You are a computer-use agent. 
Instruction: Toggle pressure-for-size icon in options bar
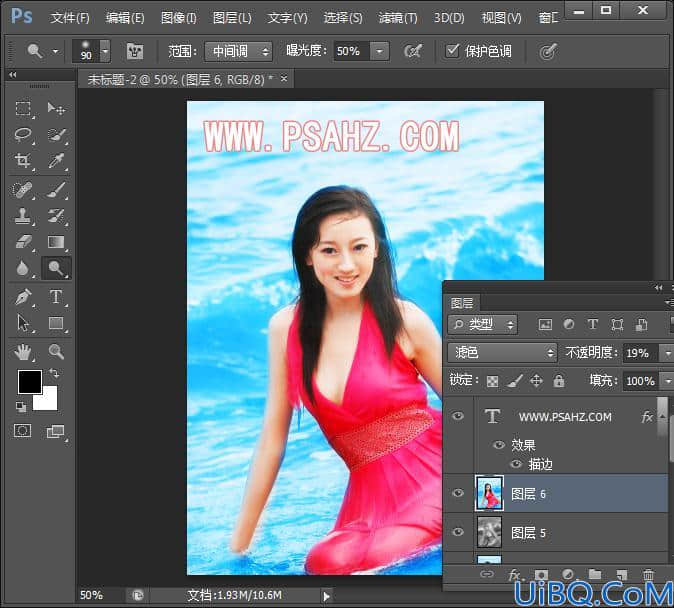[548, 52]
